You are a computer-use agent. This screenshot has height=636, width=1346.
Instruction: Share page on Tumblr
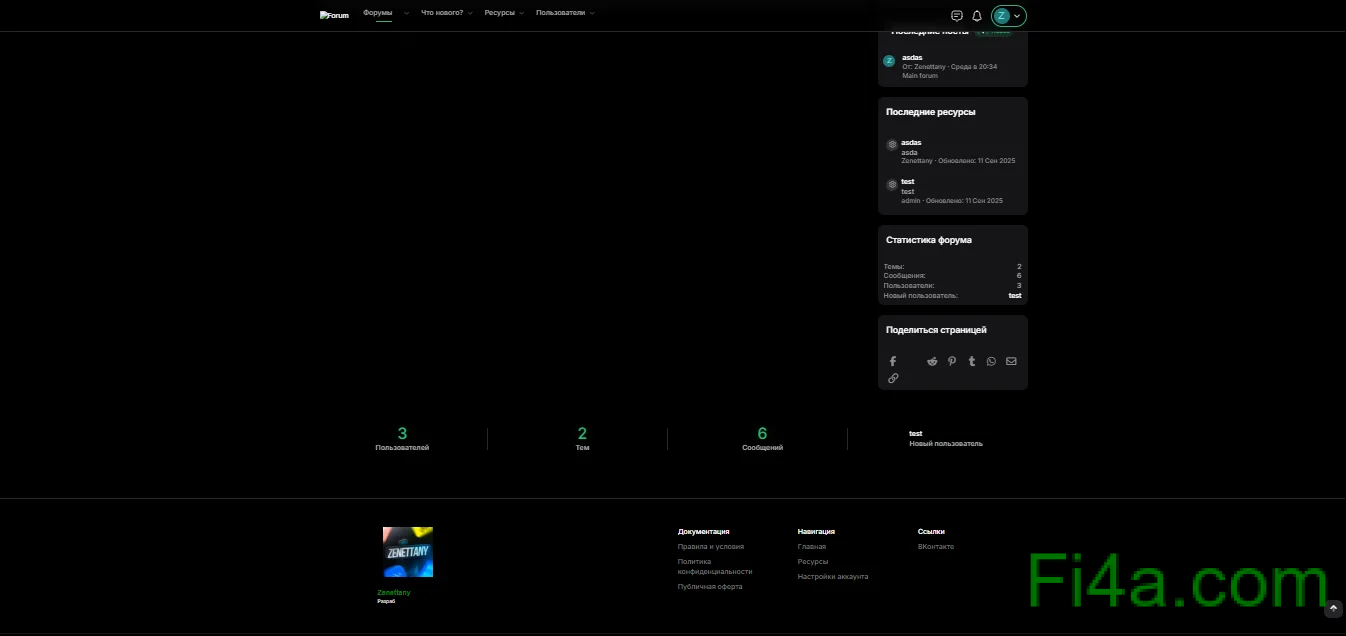[x=972, y=361]
